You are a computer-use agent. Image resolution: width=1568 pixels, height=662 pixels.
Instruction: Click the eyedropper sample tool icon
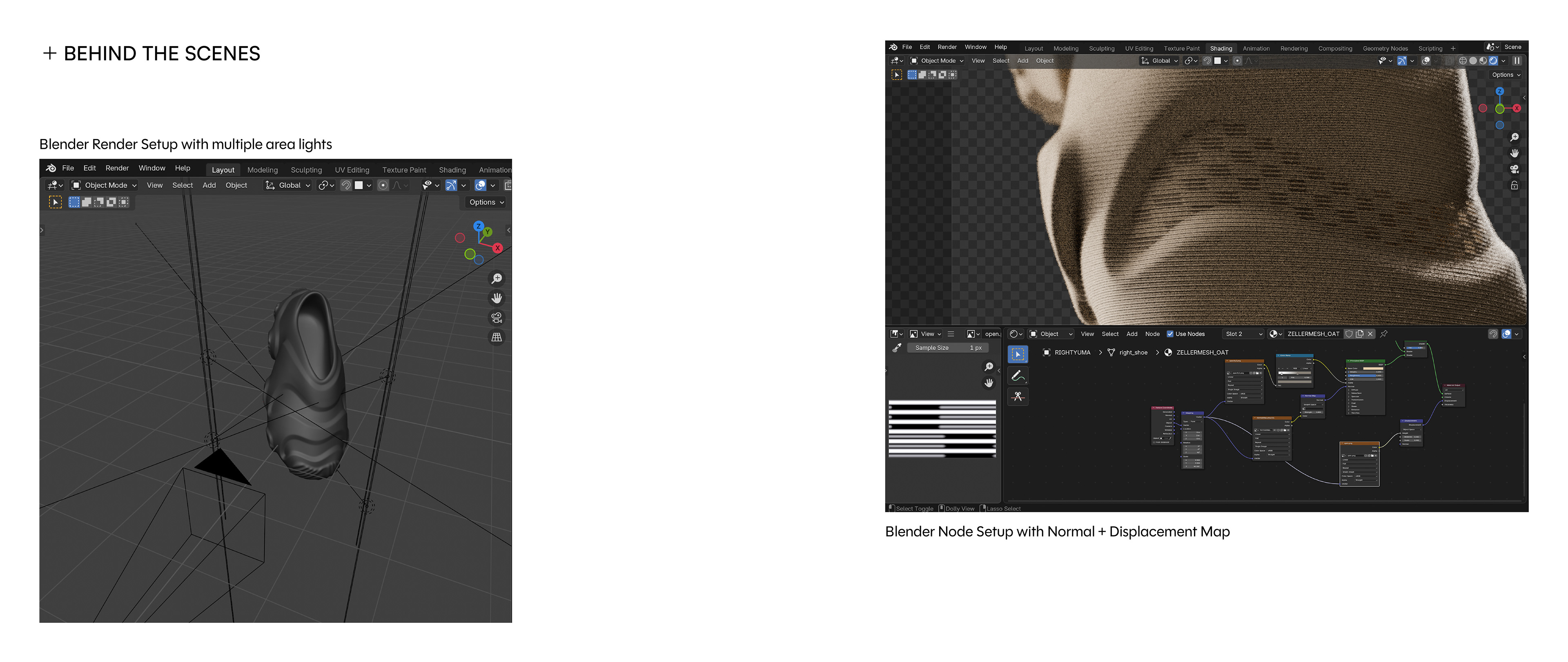tap(897, 348)
